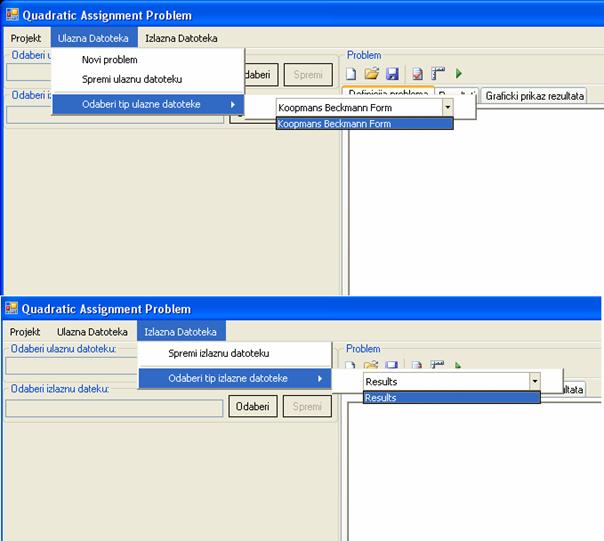
Task: Click the Odaberi ulaznu datoteku label in bottom window
Action: (x=63, y=348)
